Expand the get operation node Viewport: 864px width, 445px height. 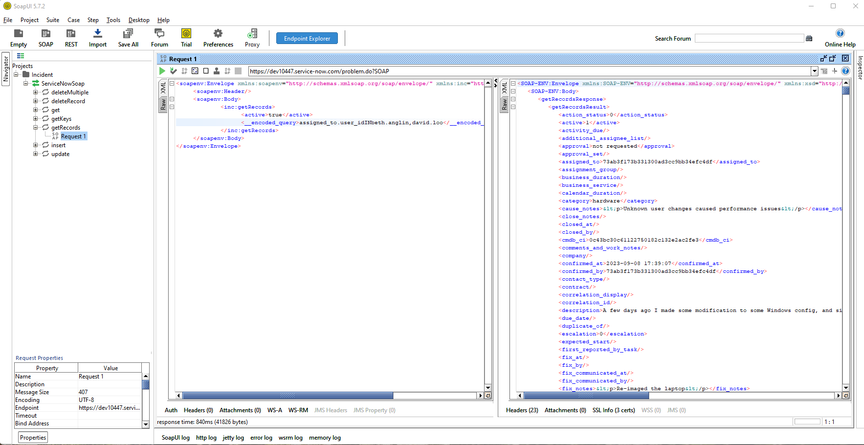pyautogui.click(x=35, y=110)
